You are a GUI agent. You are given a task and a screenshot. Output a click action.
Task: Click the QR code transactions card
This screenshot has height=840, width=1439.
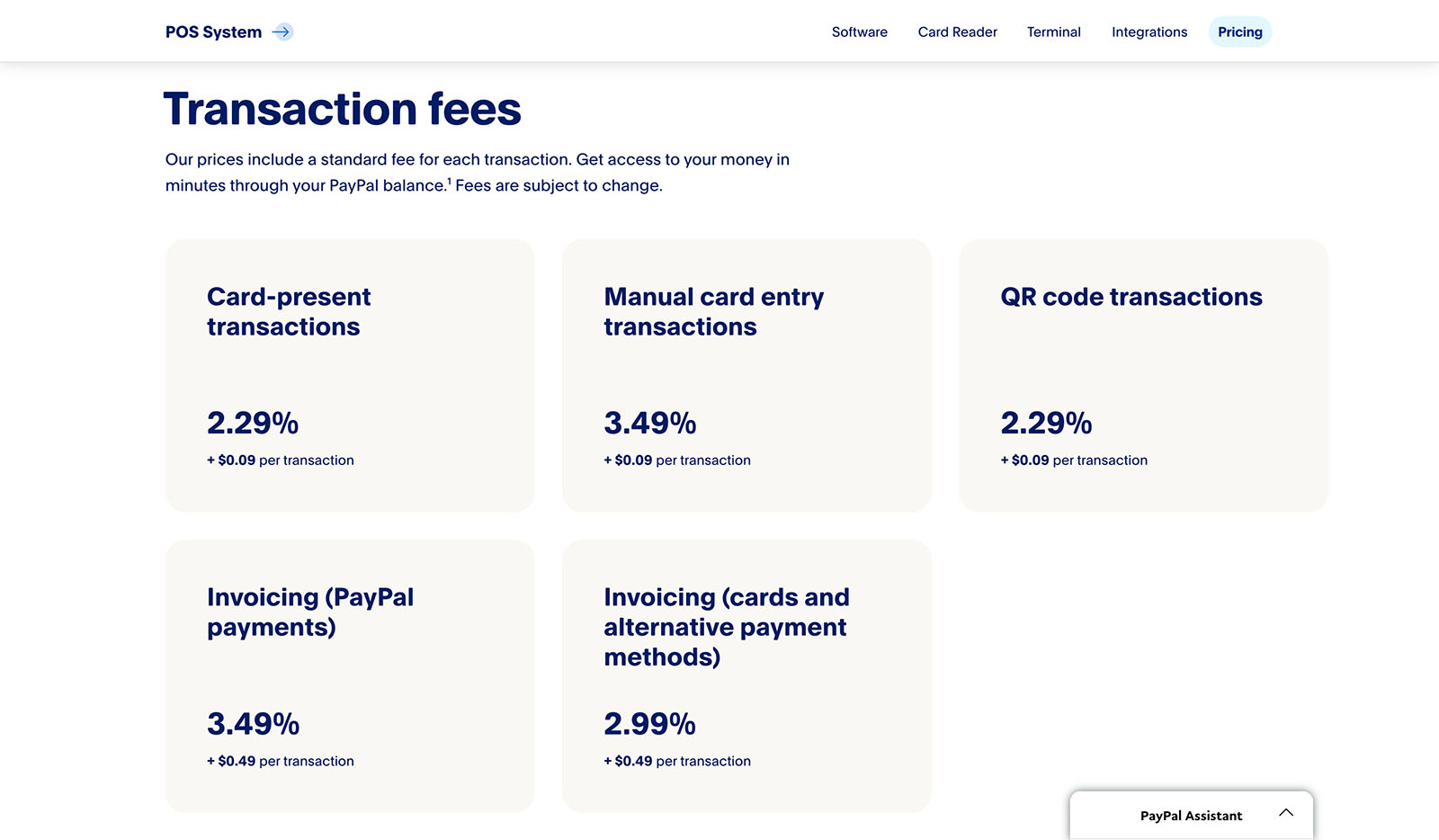pyautogui.click(x=1143, y=375)
